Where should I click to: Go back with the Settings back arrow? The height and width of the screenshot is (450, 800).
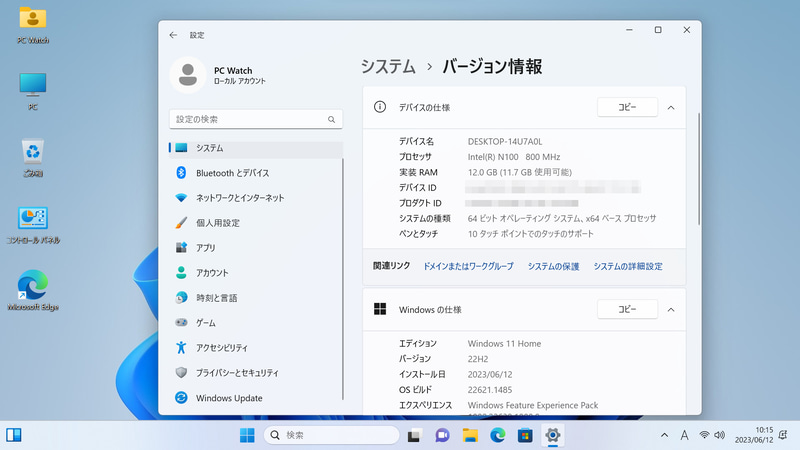tap(173, 35)
